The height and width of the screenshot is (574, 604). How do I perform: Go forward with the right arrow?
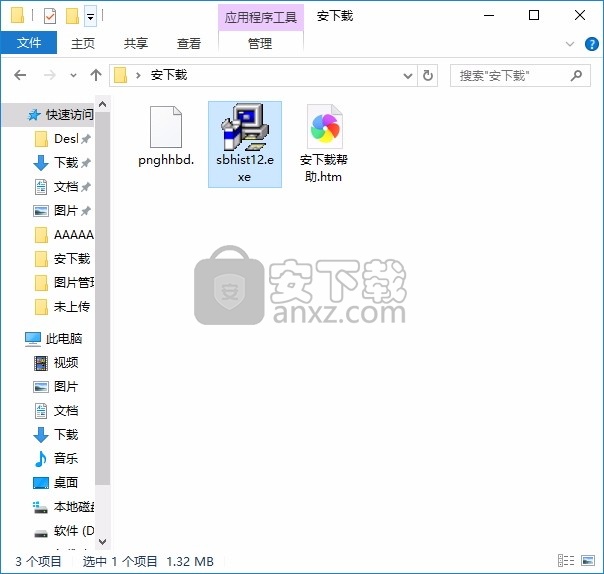[50, 75]
